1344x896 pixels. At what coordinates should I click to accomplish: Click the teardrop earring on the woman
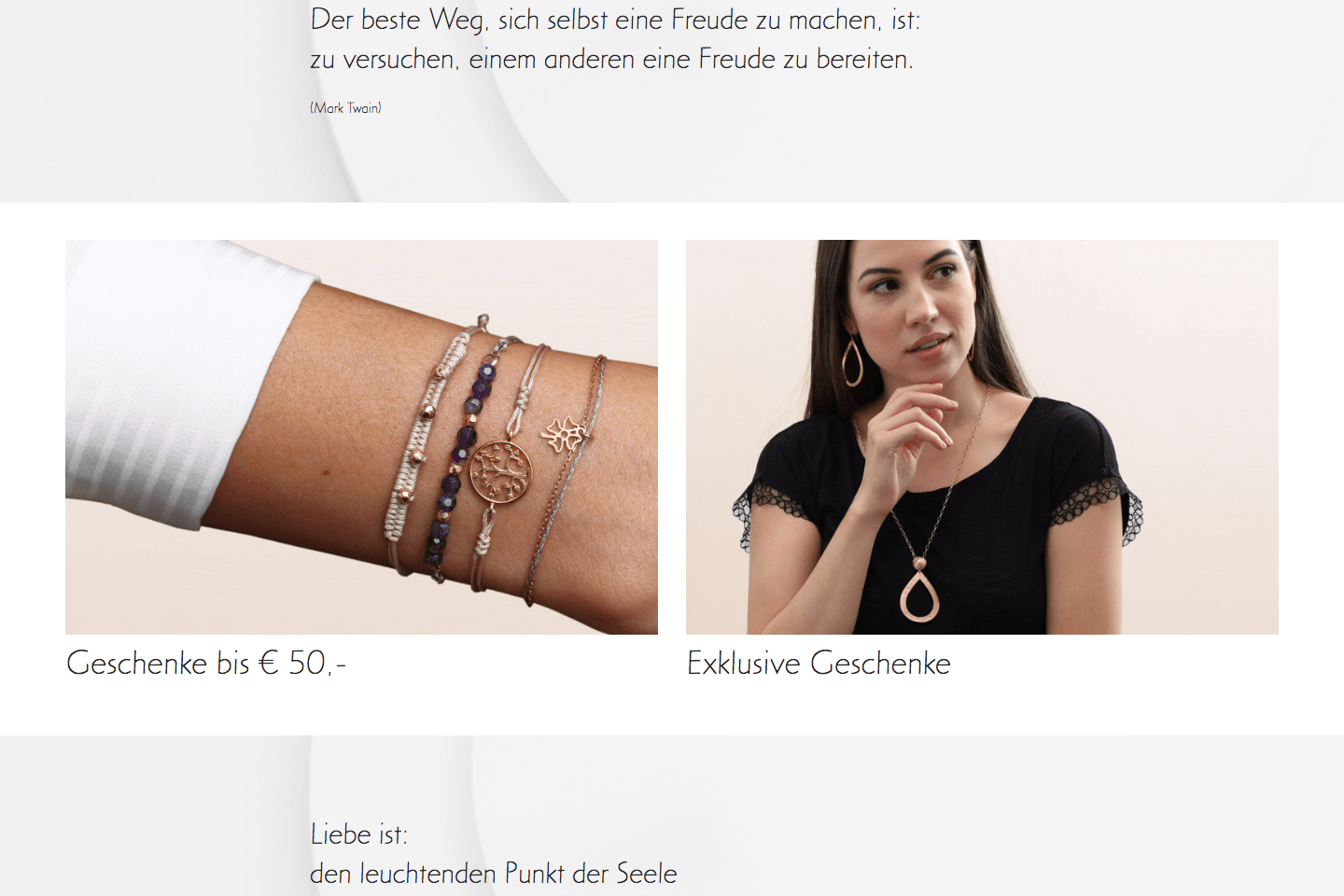tap(853, 360)
